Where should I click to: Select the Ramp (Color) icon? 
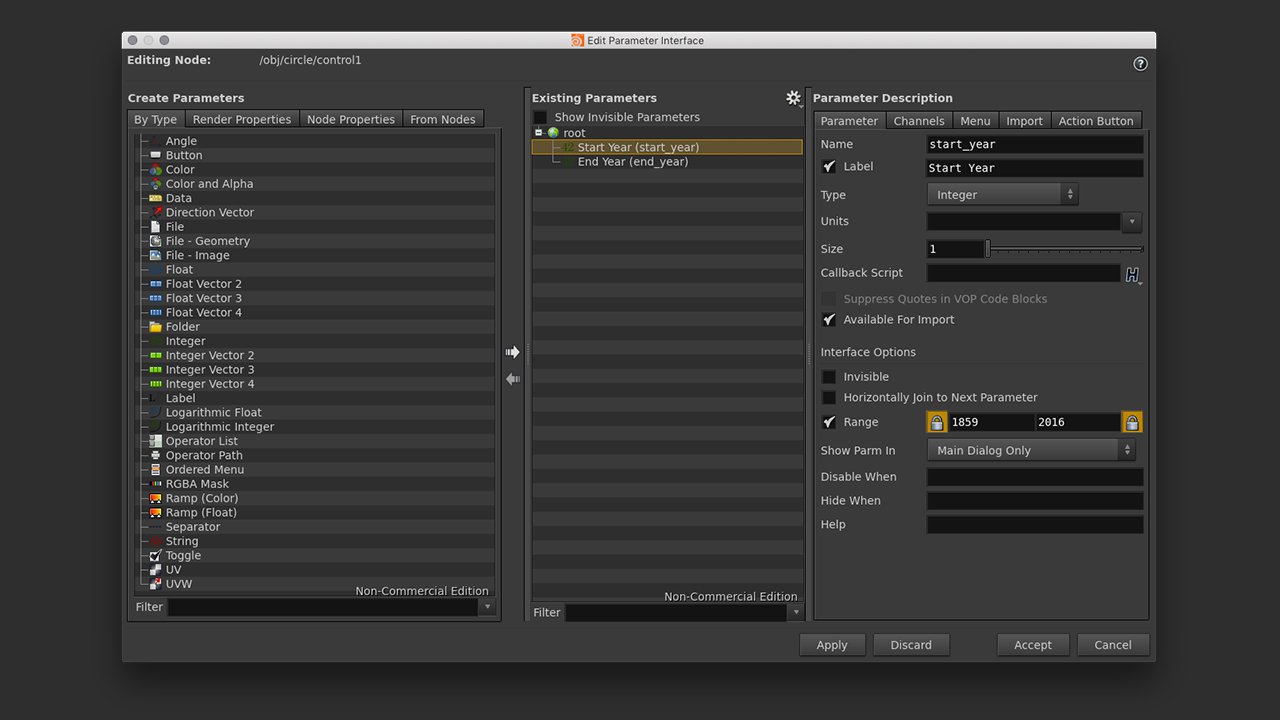pyautogui.click(x=156, y=498)
